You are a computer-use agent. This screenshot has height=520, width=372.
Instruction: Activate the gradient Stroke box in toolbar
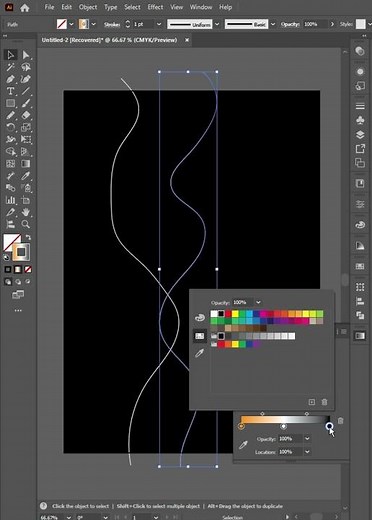point(21,252)
